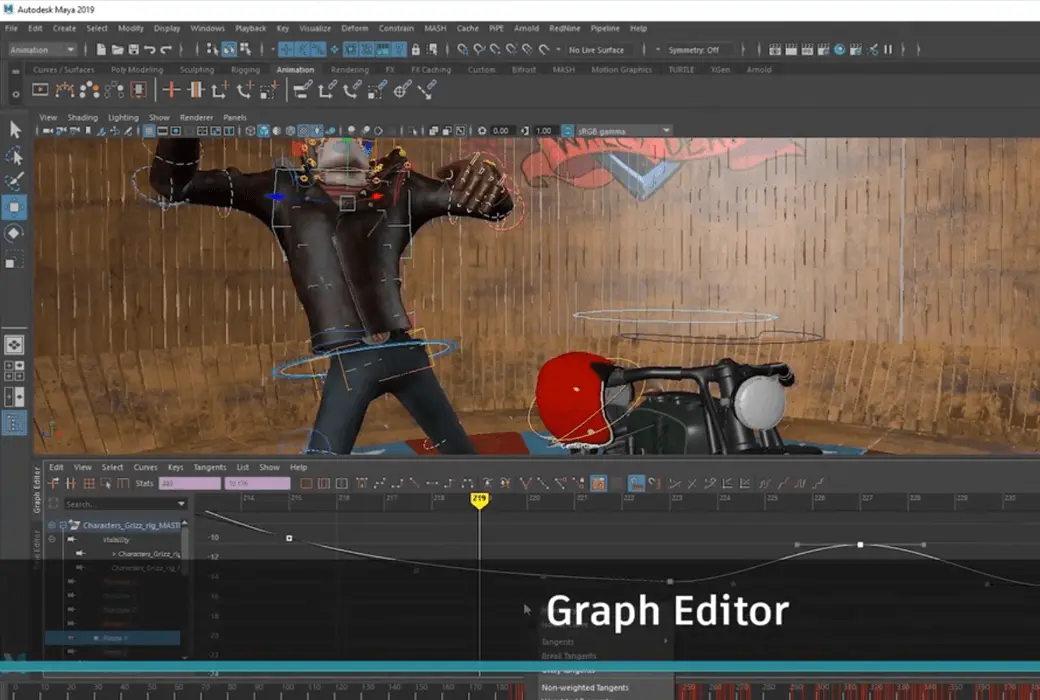Image resolution: width=1040 pixels, height=700 pixels.
Task: Activate the Rotate tool in toolbox
Action: (15, 233)
